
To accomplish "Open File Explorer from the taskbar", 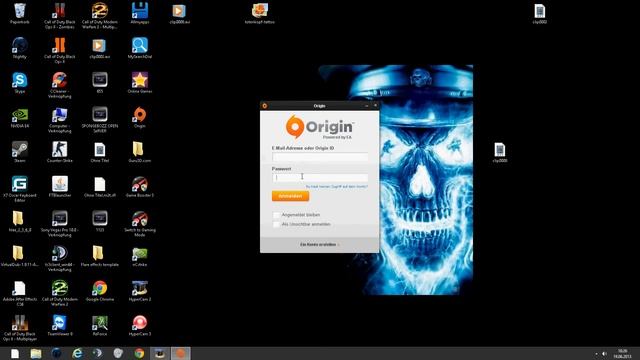I will 36,353.
